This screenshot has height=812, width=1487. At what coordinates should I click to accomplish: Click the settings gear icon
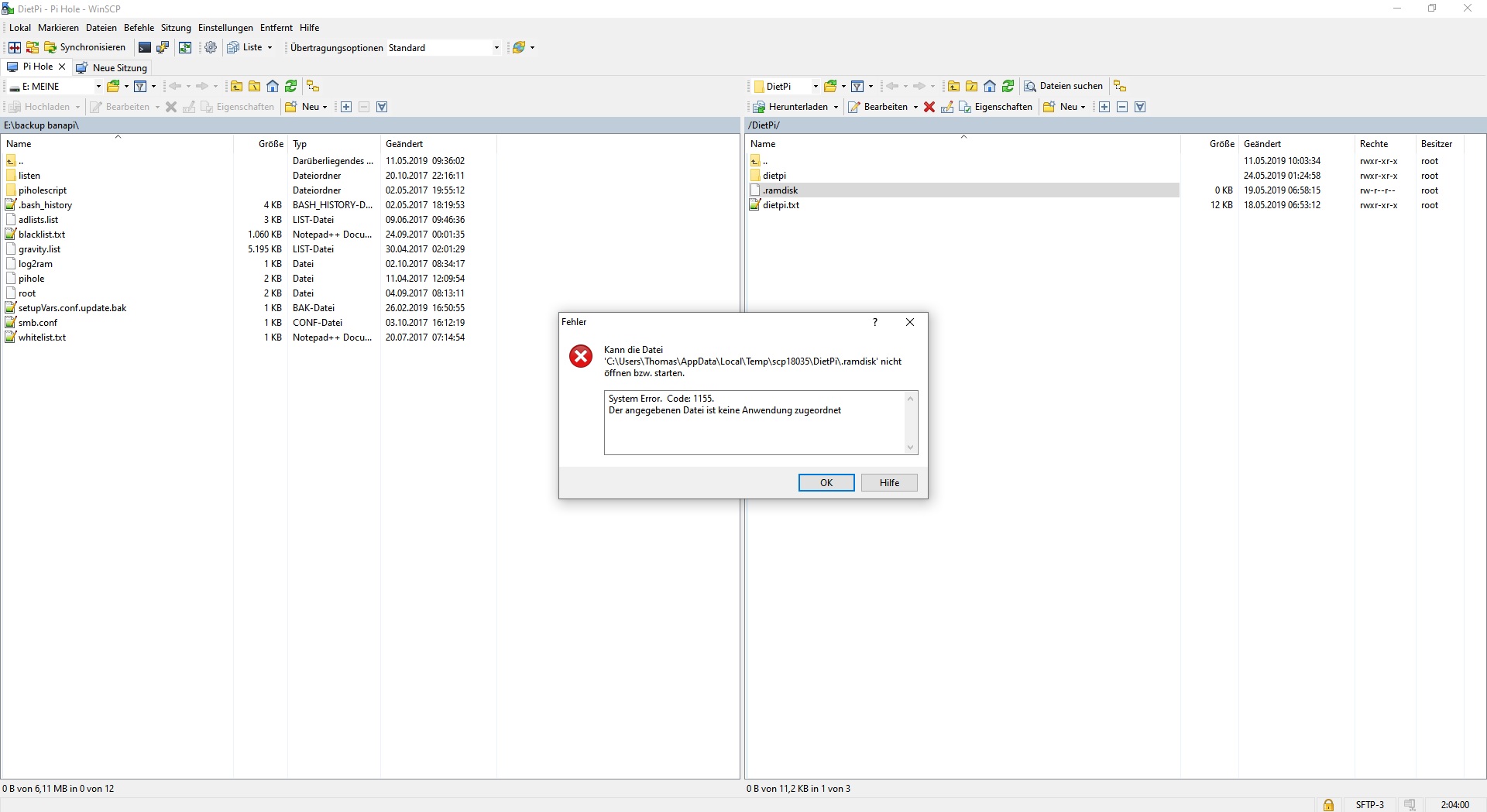211,47
